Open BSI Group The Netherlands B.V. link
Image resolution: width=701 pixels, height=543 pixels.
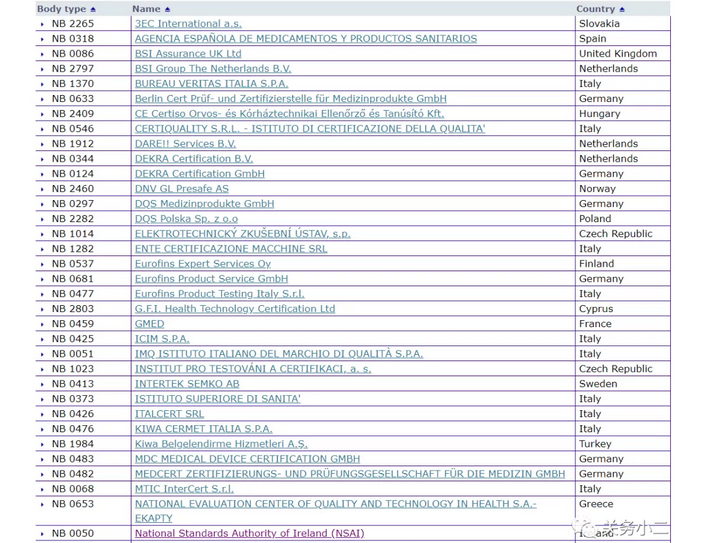213,69
